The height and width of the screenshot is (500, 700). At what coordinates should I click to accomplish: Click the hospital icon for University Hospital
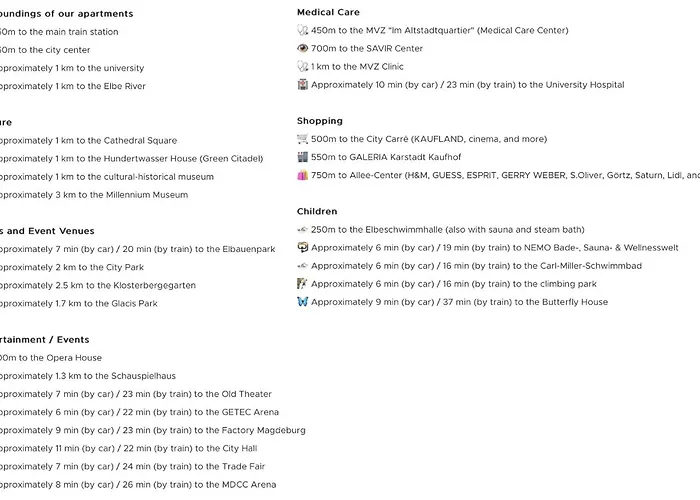pos(303,85)
